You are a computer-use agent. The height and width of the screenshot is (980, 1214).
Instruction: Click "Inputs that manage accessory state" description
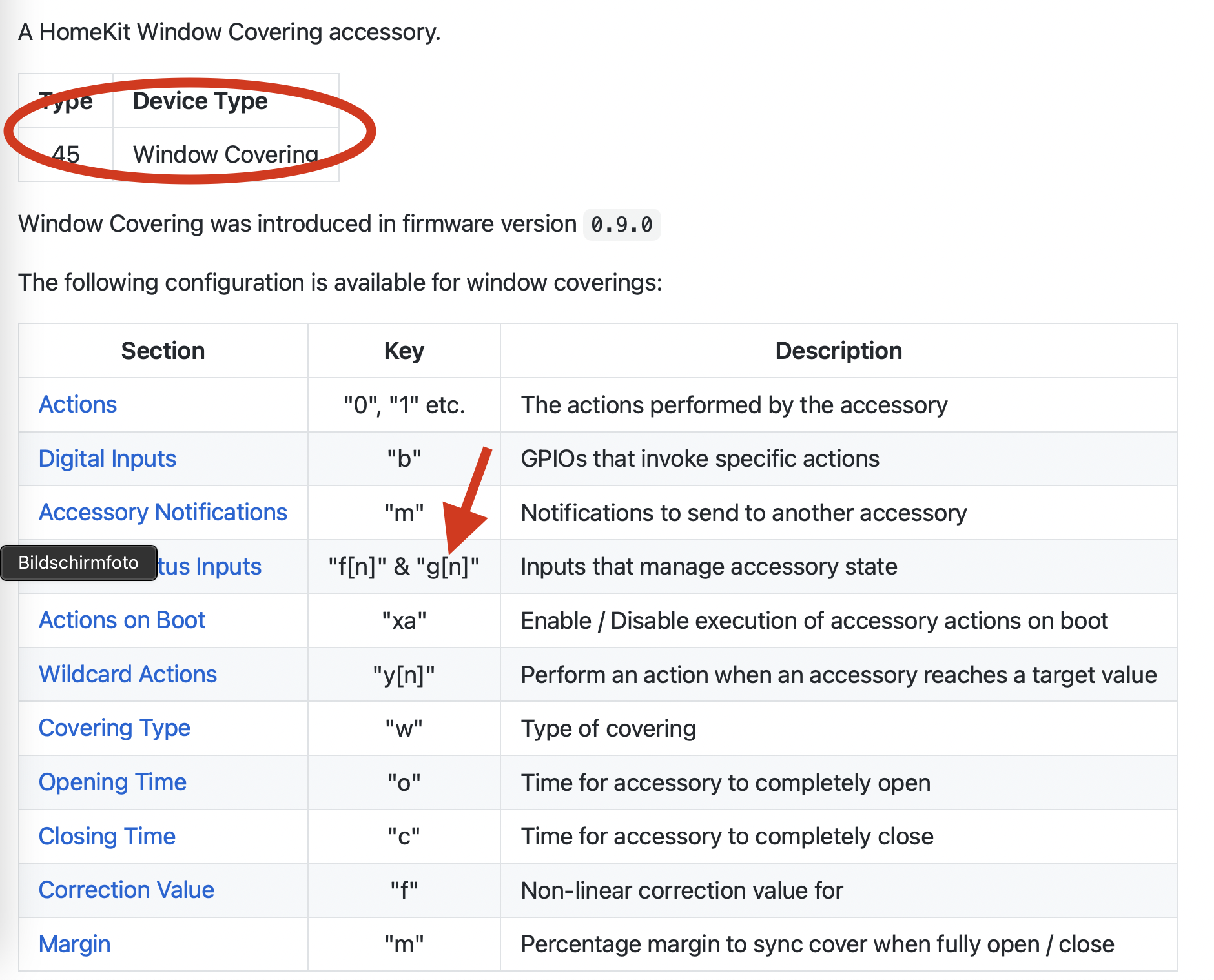(709, 567)
